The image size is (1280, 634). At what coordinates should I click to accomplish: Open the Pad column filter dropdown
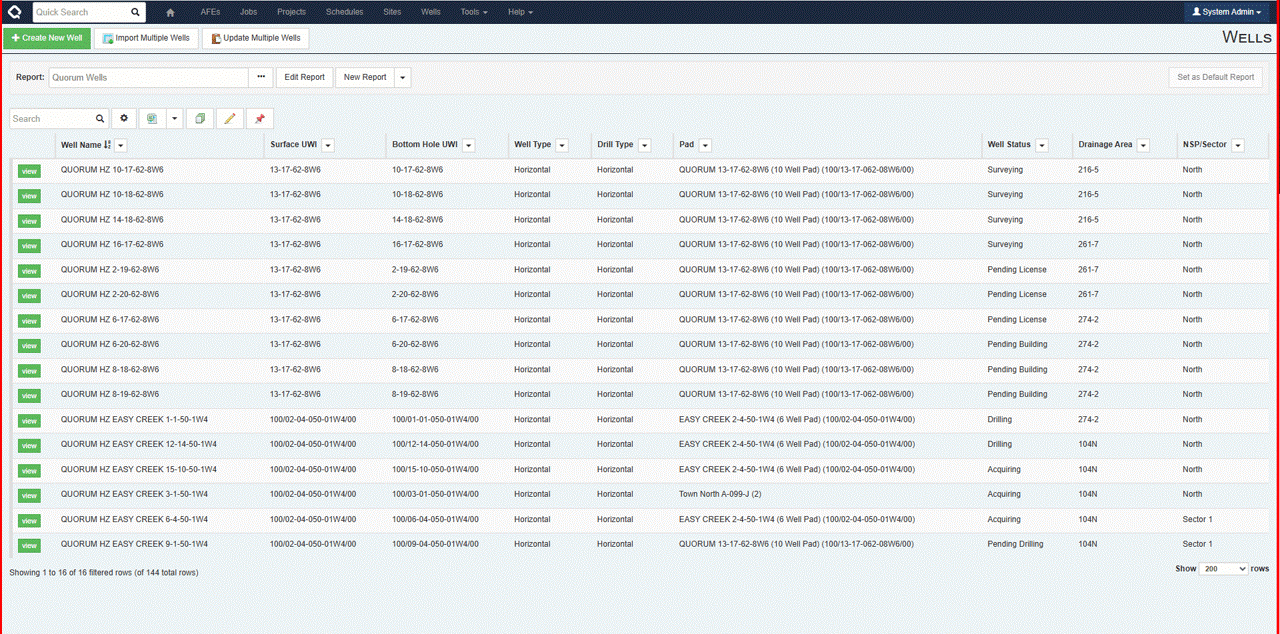point(705,145)
